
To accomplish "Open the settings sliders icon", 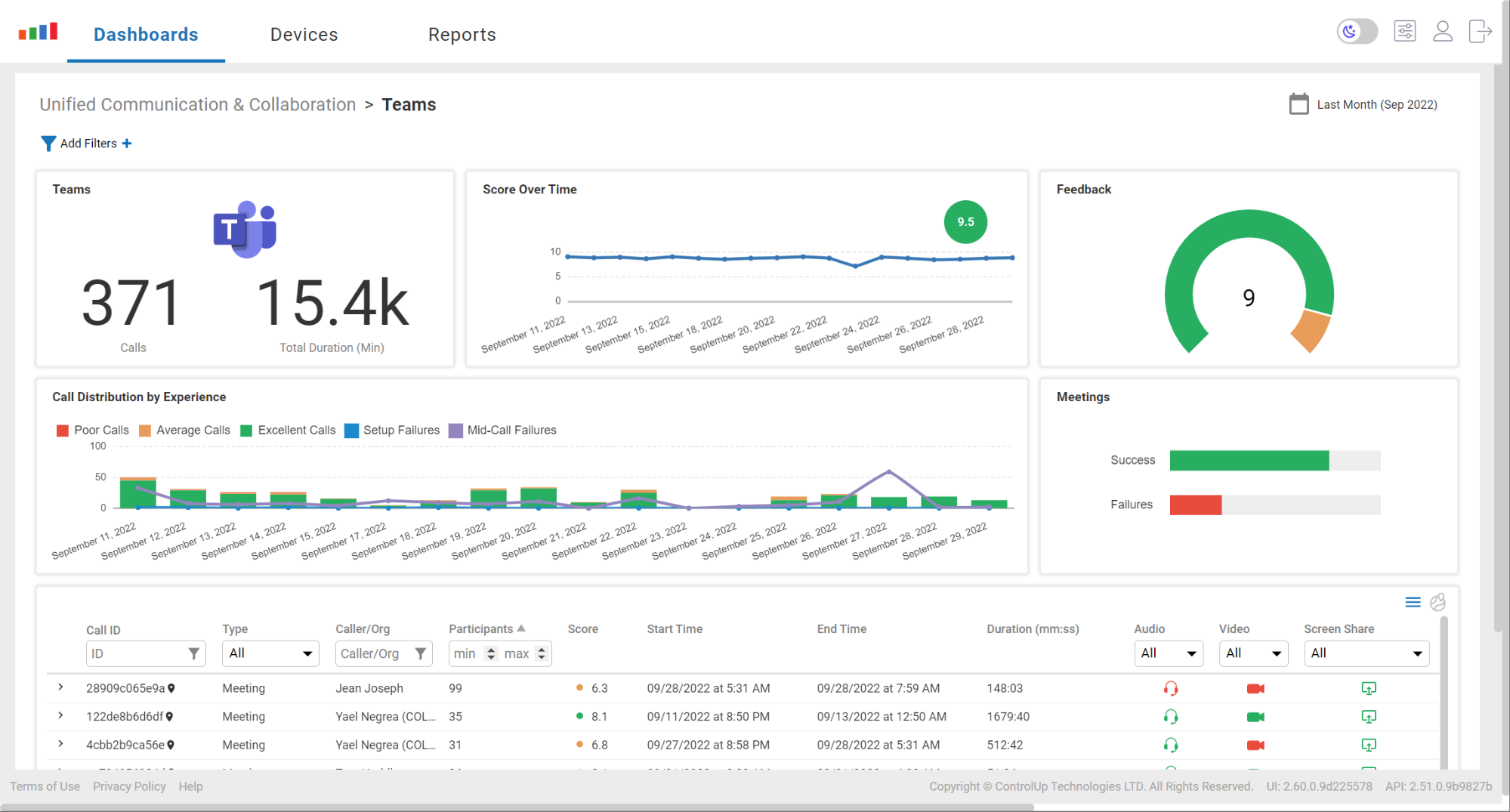I will click(x=1404, y=32).
